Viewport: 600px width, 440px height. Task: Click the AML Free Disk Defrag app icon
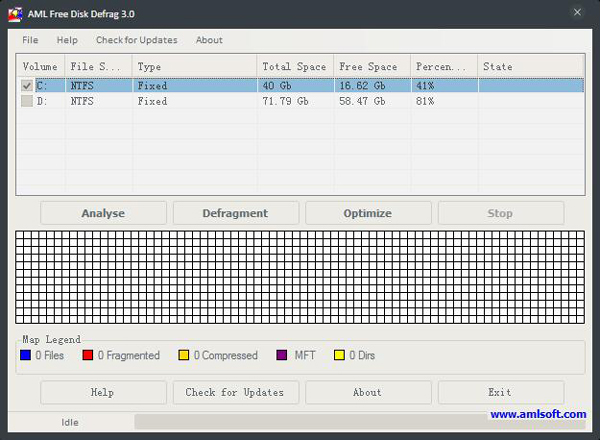[15, 14]
